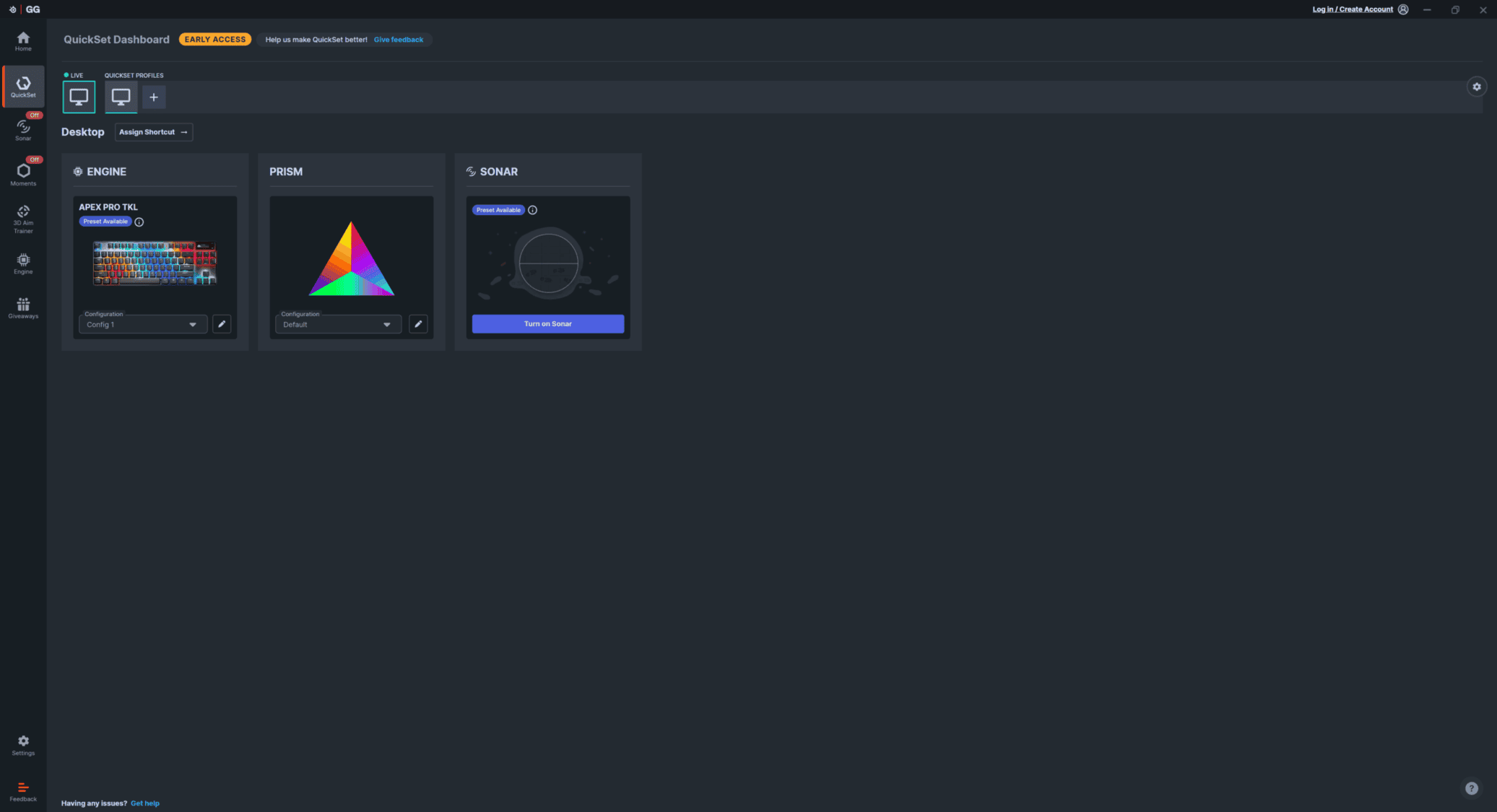1497x812 pixels.
Task: Click Preset Available badge in Sonar card
Action: 498,210
